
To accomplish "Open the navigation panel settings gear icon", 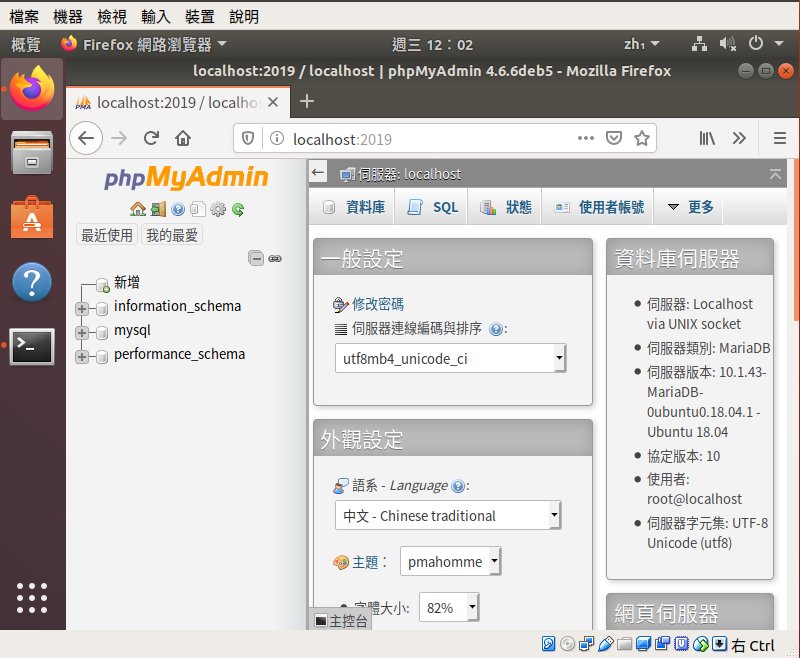I will (x=218, y=209).
